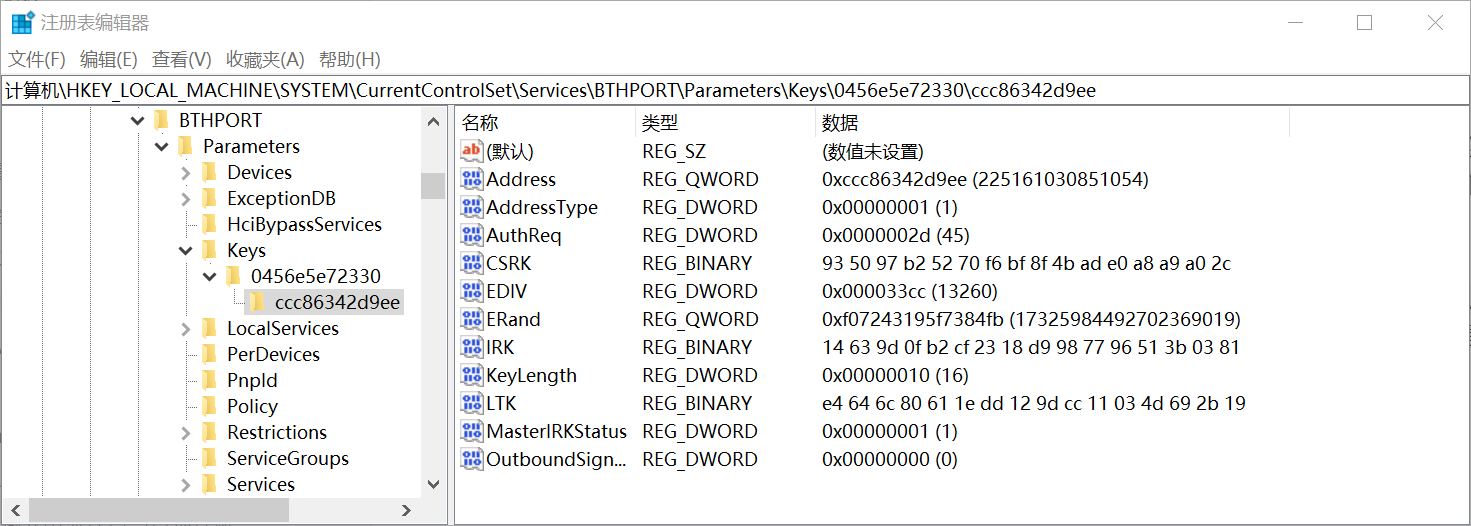Click the folder icon of ccc86342d9ee key
Viewport: 1471px width, 526px height.
coord(258,302)
